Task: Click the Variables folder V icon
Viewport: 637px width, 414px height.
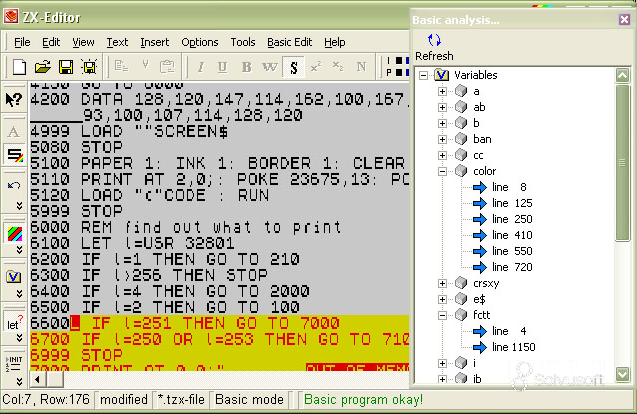Action: click(x=441, y=75)
